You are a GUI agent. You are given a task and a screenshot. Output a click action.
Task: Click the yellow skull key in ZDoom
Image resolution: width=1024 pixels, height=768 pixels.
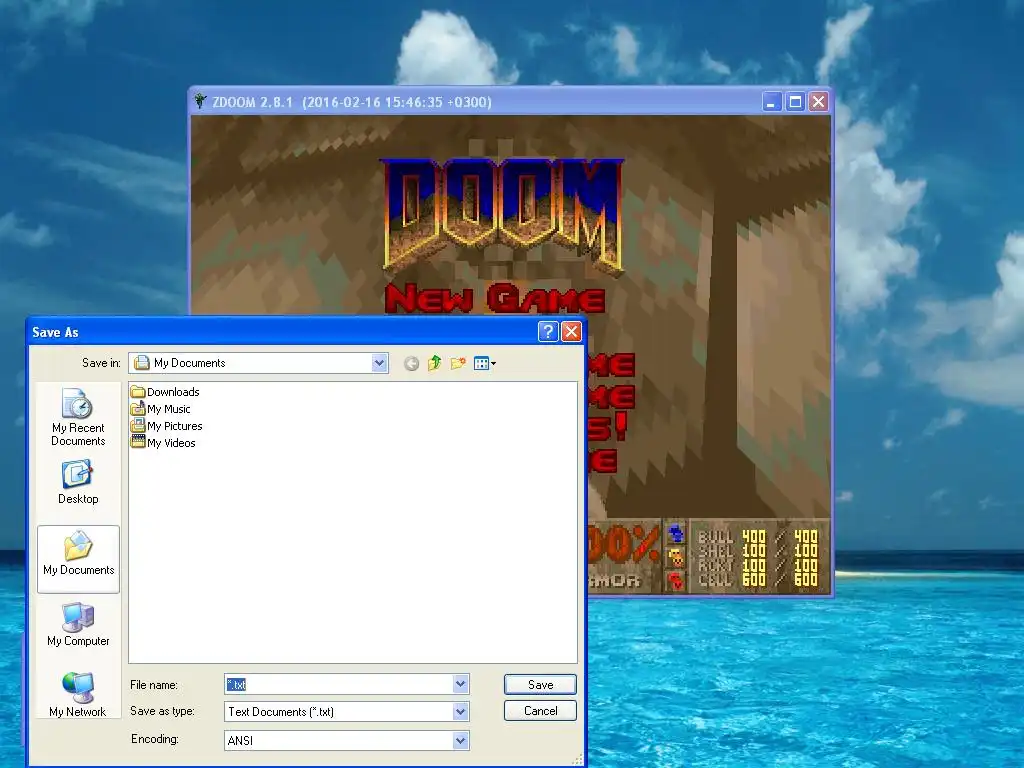point(677,557)
